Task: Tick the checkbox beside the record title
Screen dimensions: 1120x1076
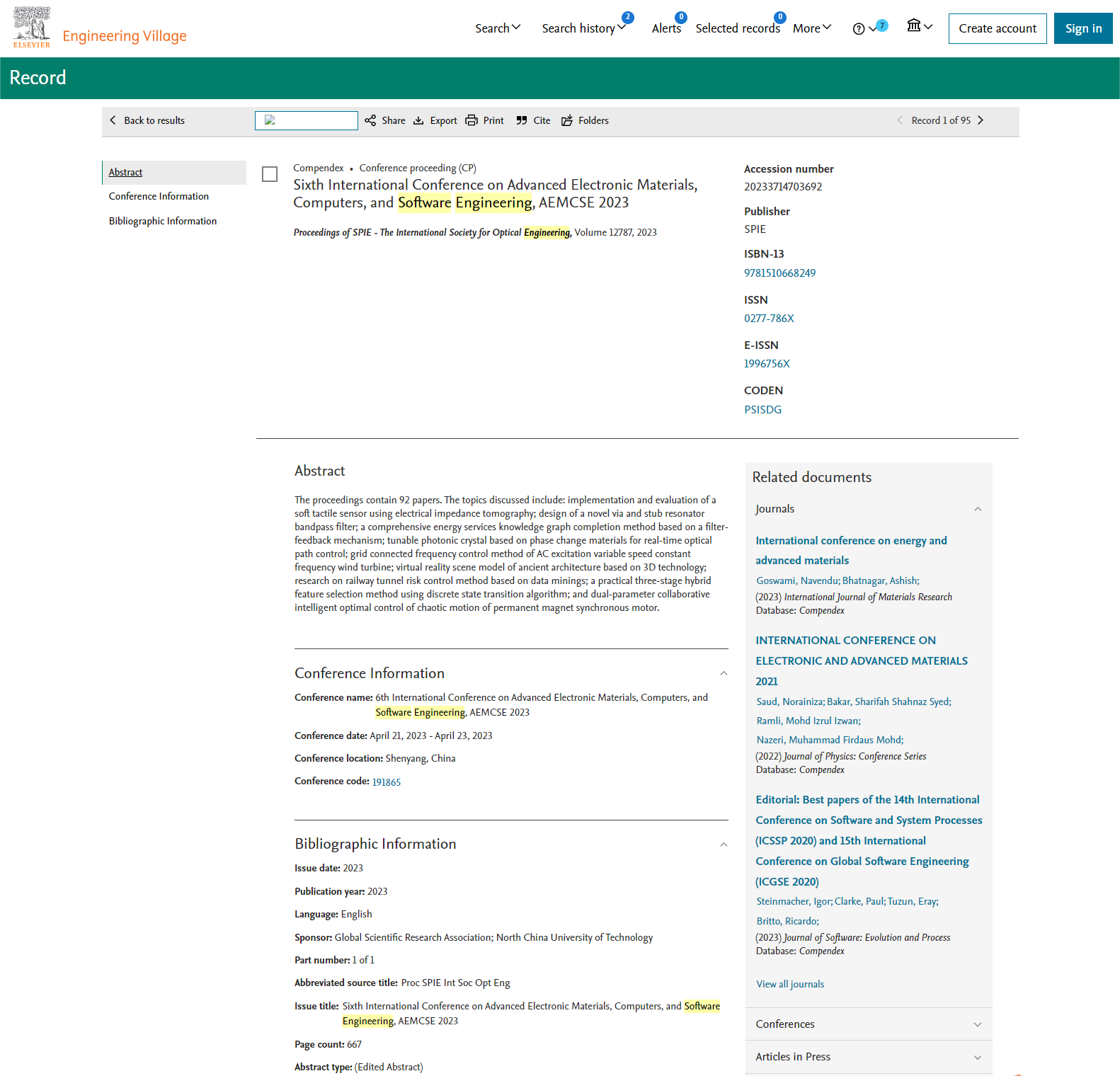Action: point(270,174)
